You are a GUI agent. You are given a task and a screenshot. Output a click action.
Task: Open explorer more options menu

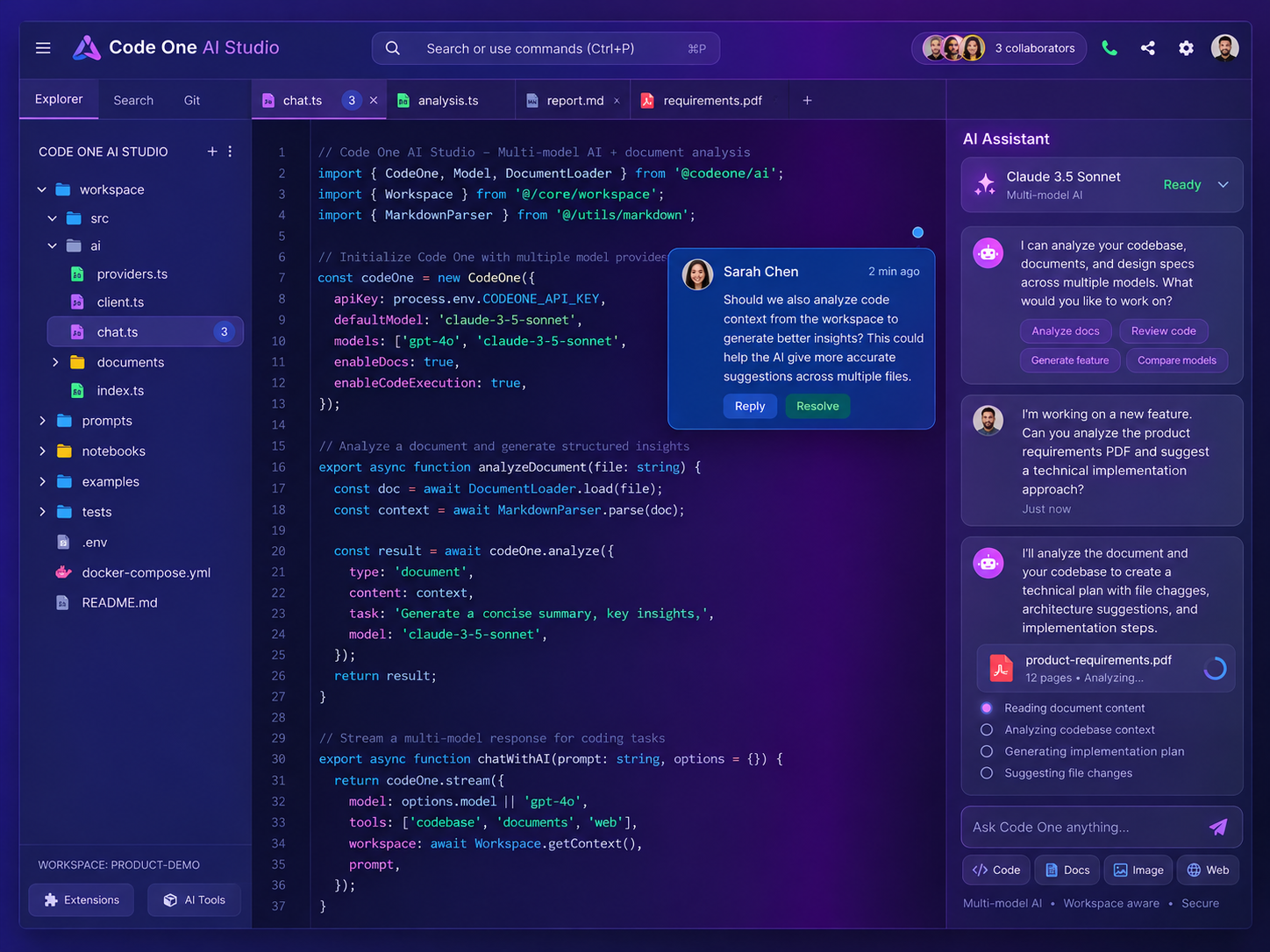point(230,152)
